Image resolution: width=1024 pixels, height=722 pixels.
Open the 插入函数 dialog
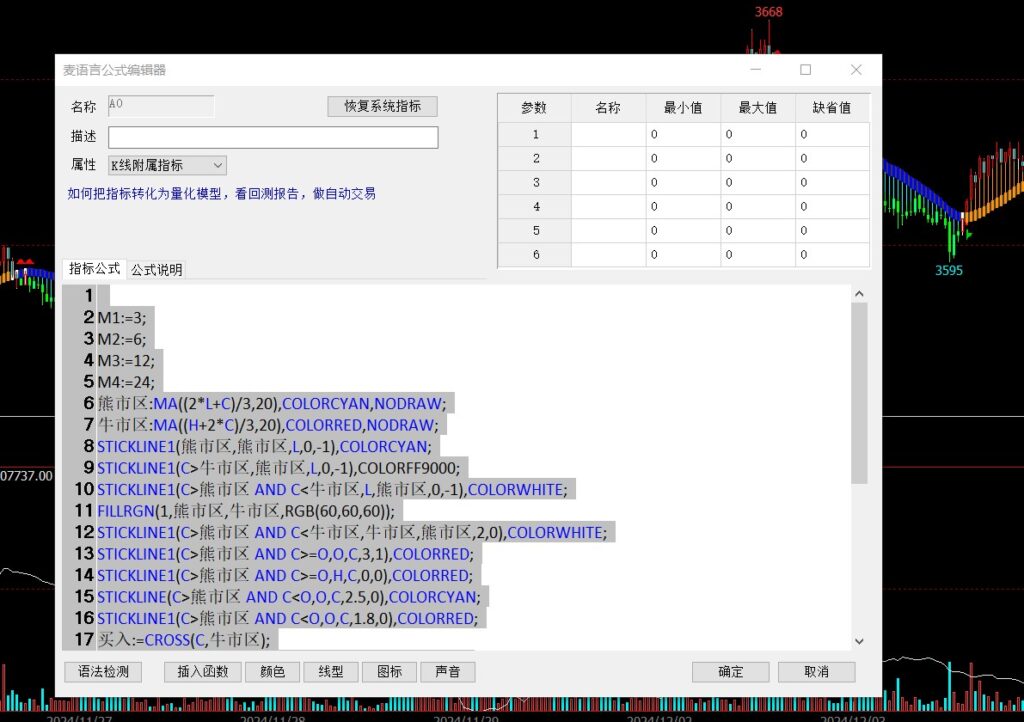pos(202,672)
